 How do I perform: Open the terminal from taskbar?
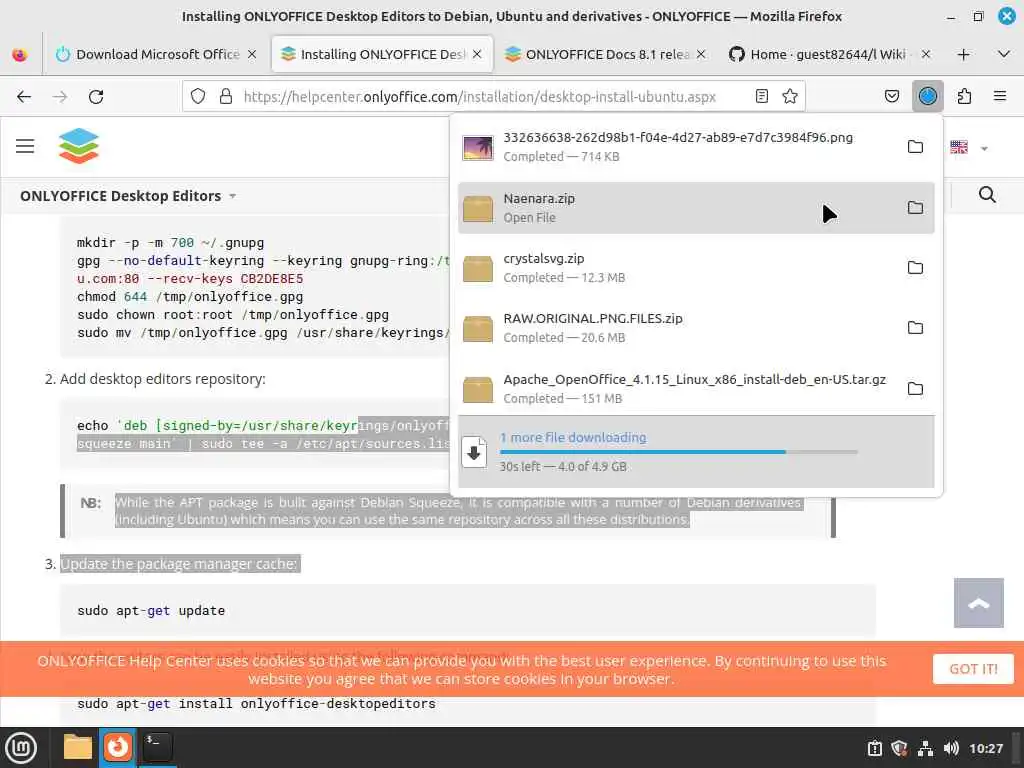tap(157, 747)
